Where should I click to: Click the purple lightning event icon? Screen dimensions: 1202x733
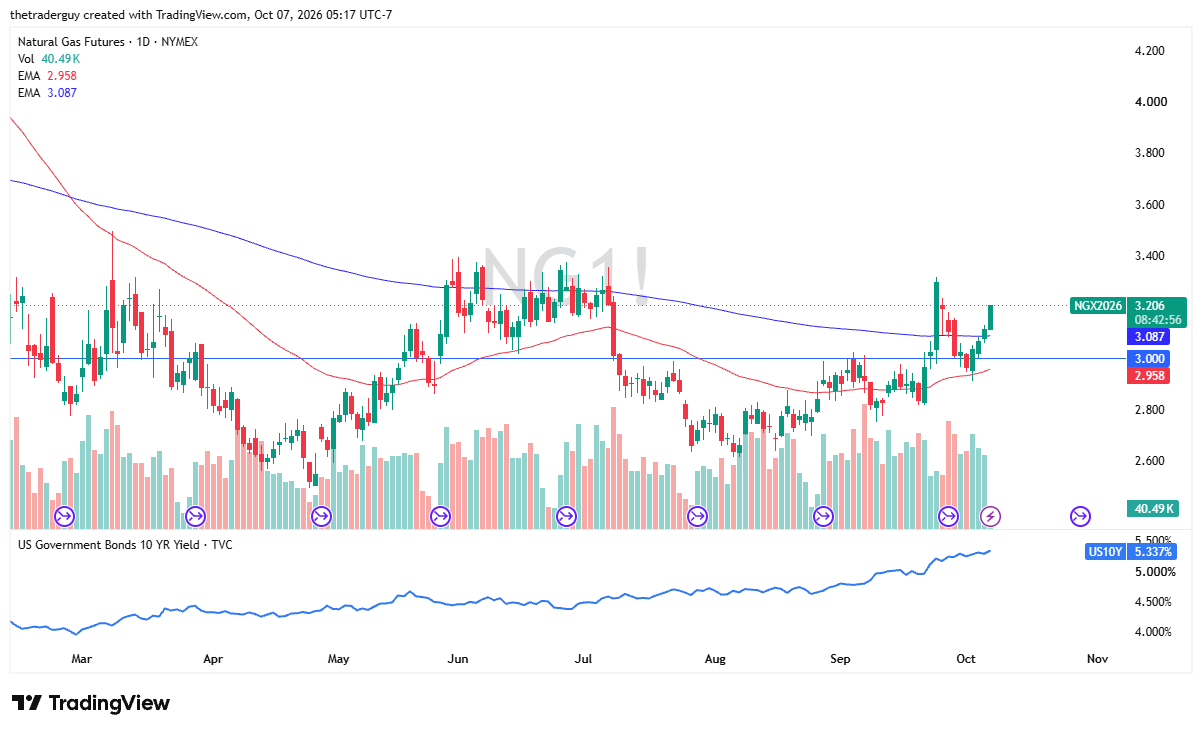point(990,516)
